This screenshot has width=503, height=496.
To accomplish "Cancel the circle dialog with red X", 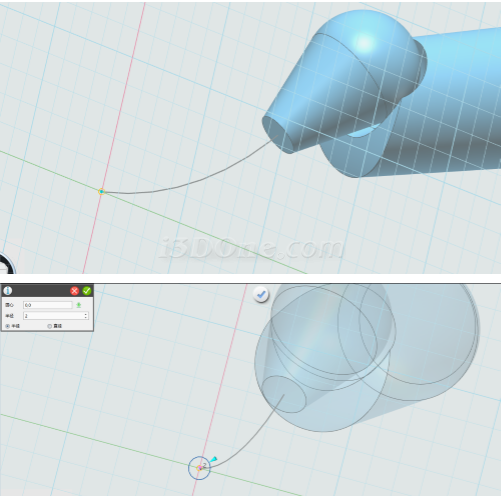I will coord(75,291).
